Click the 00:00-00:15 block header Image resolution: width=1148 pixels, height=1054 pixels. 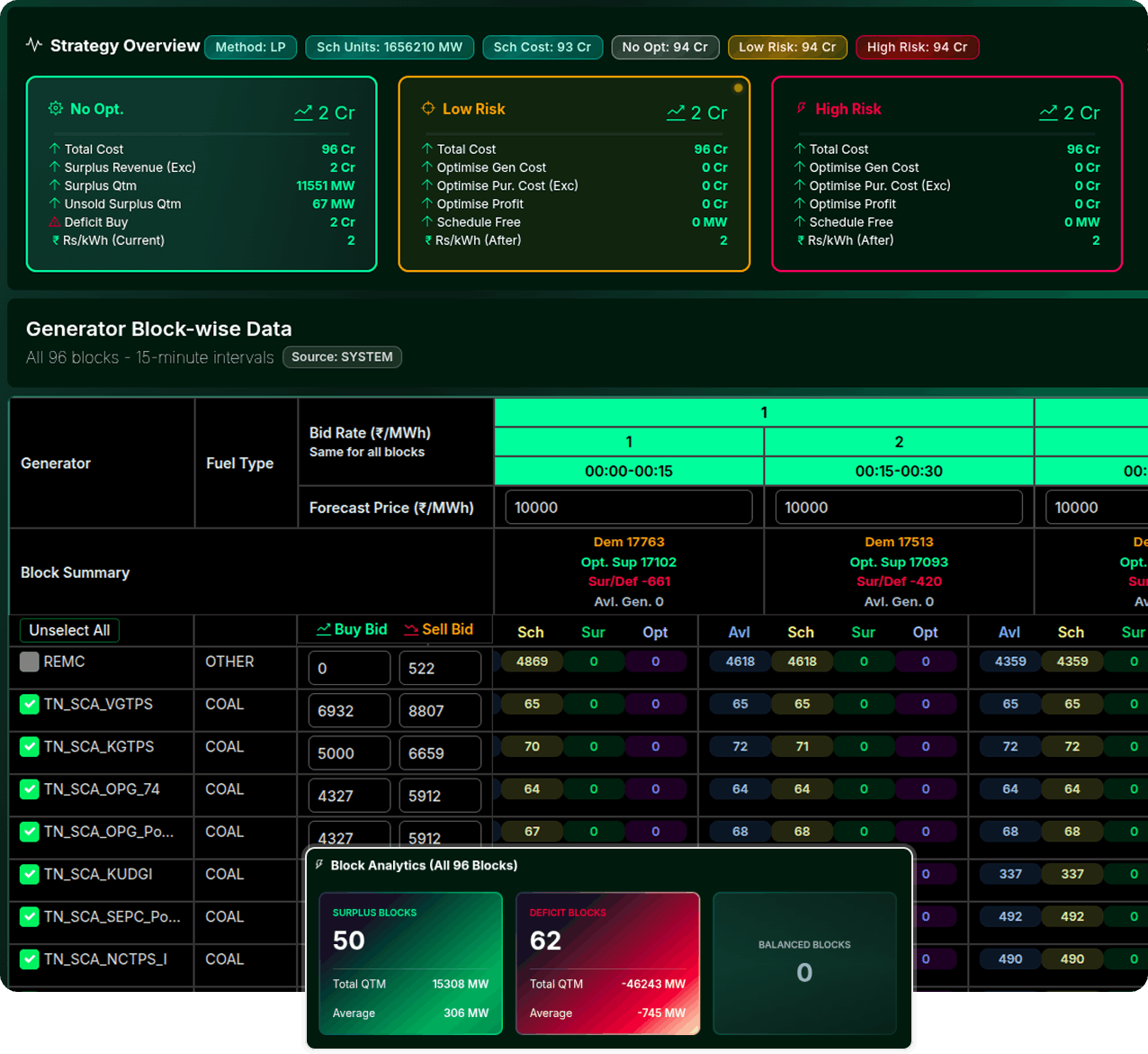pos(629,471)
